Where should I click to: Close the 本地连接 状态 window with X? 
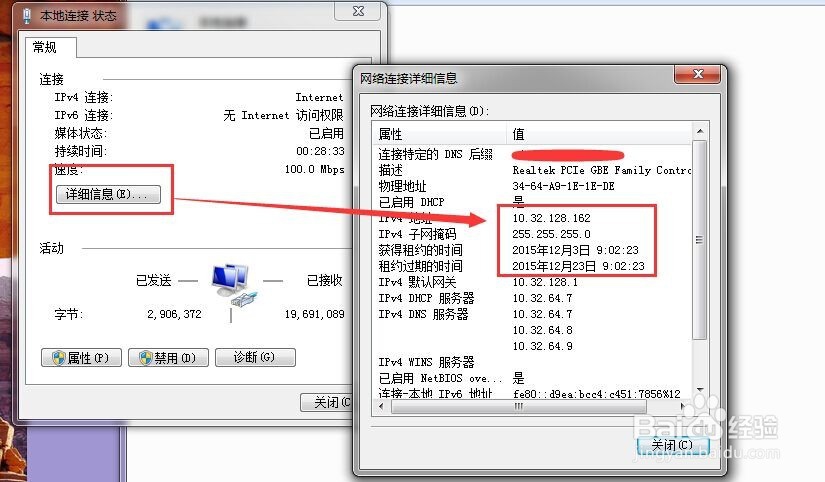coord(358,11)
